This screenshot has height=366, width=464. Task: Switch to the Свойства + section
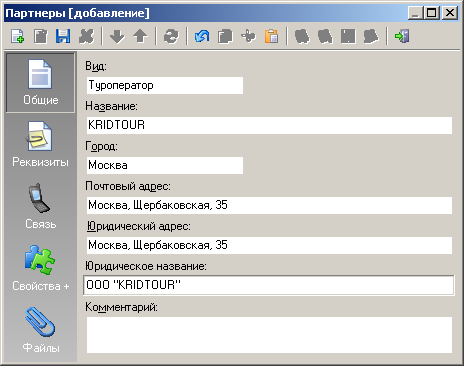pyautogui.click(x=40, y=268)
